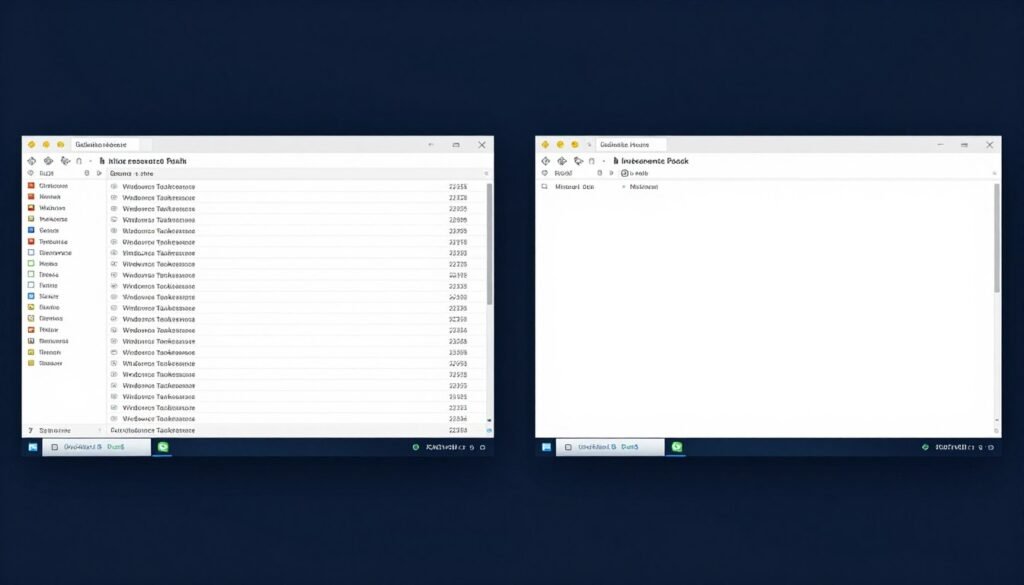Click the red resource type icon atop the sidebar
This screenshot has width=1024, height=585.
click(x=31, y=186)
